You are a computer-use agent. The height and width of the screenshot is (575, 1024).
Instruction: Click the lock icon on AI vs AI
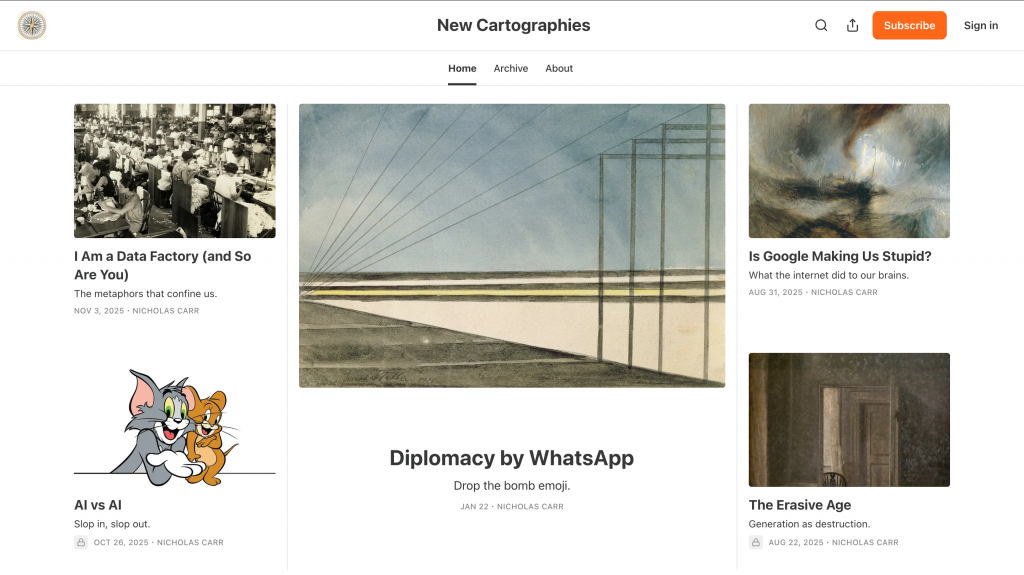[x=81, y=542]
